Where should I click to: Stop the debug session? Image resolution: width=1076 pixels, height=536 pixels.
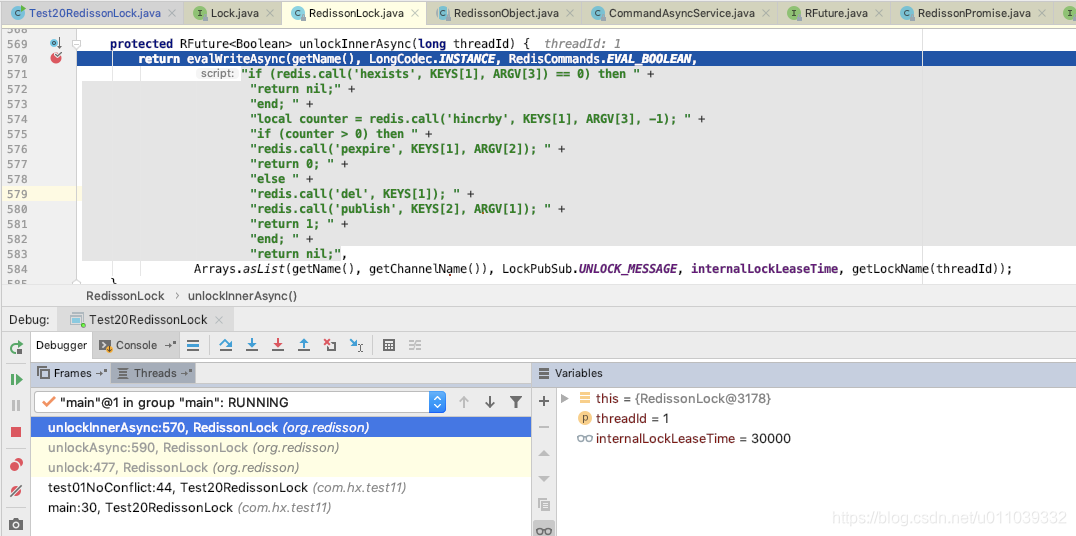(16, 432)
